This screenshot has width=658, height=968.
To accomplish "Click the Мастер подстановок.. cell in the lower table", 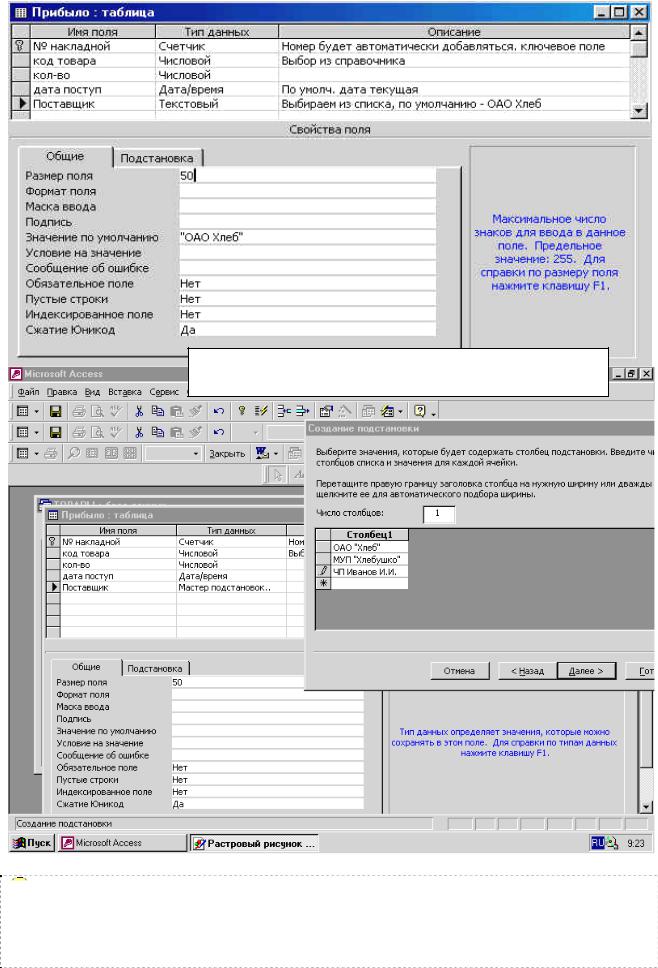I will click(231, 588).
